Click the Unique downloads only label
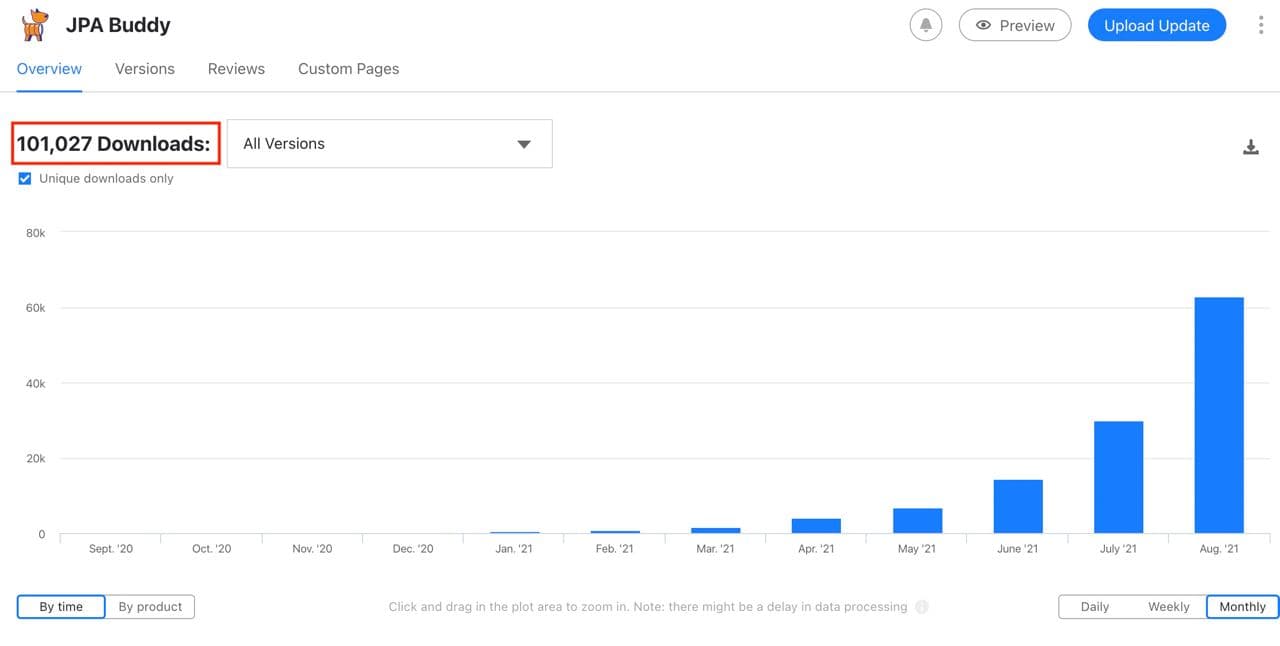Image resolution: width=1280 pixels, height=646 pixels. click(106, 179)
